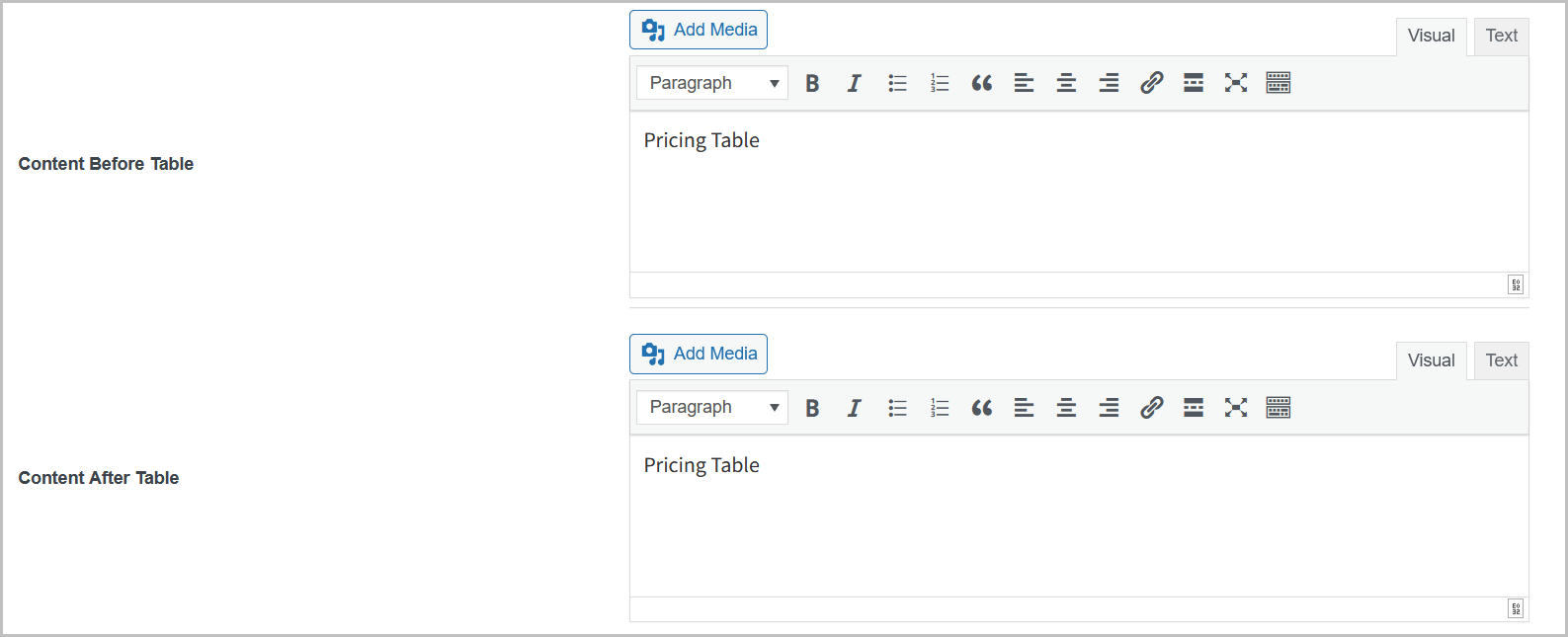1568x637 pixels.
Task: Open the Paragraph style dropdown in the bottom editor
Action: (x=710, y=407)
